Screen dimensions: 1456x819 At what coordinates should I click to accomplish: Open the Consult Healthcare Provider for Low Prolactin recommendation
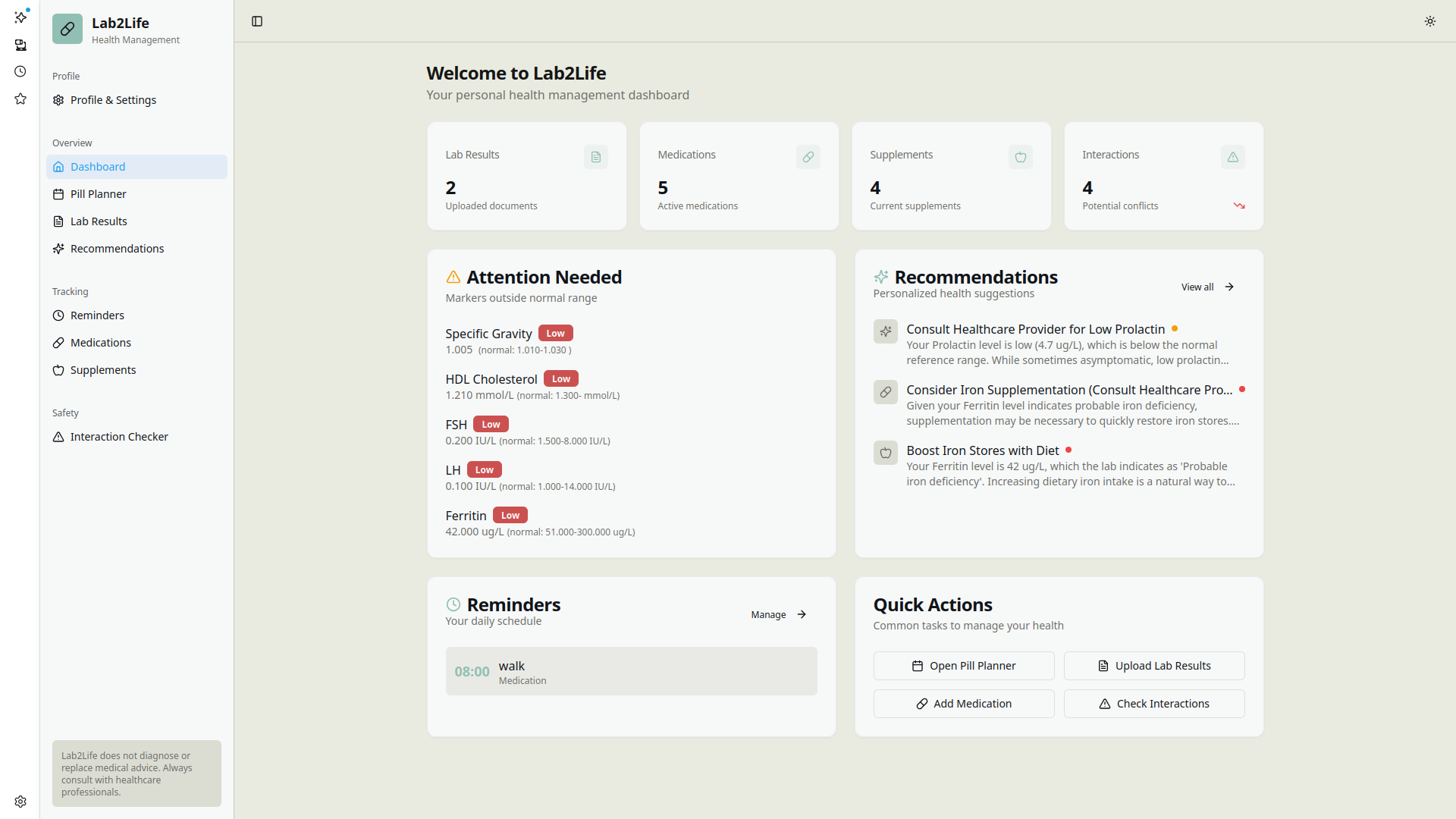point(1035,329)
